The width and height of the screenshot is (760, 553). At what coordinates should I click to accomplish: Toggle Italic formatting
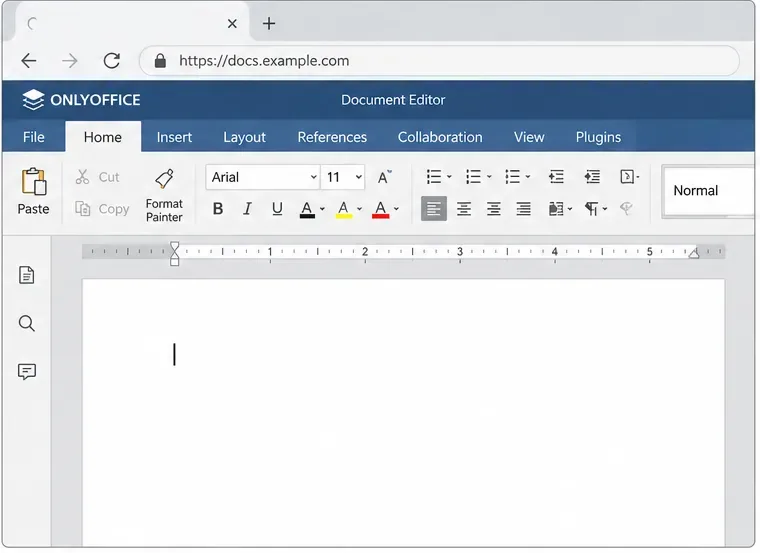coord(247,209)
